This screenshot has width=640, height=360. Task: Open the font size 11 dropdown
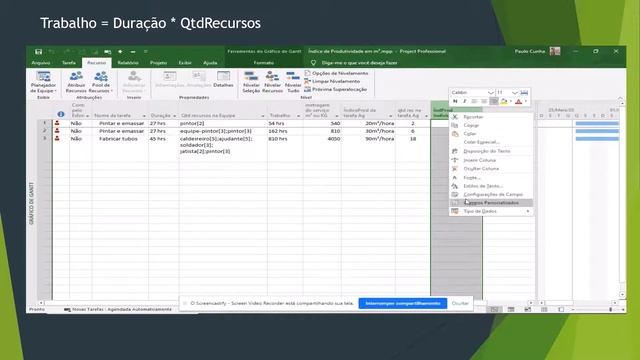515,93
